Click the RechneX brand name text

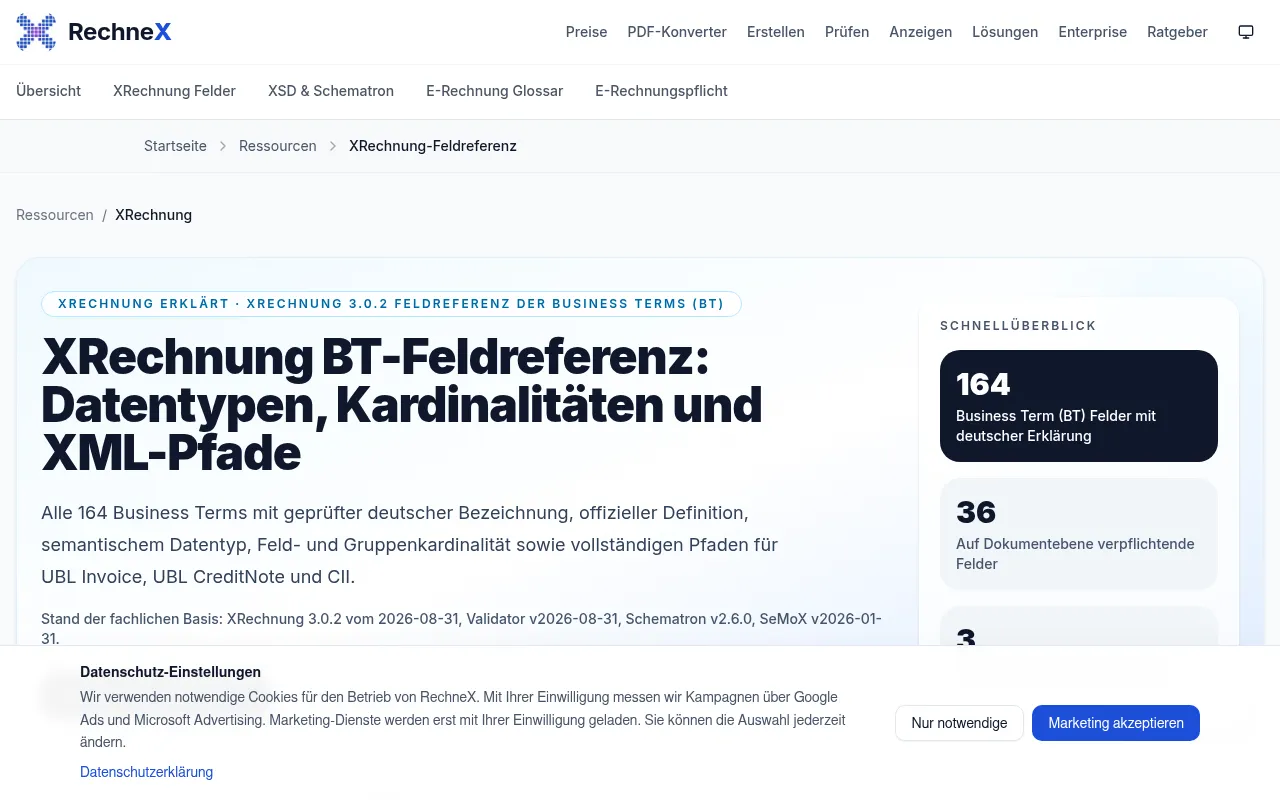(120, 32)
